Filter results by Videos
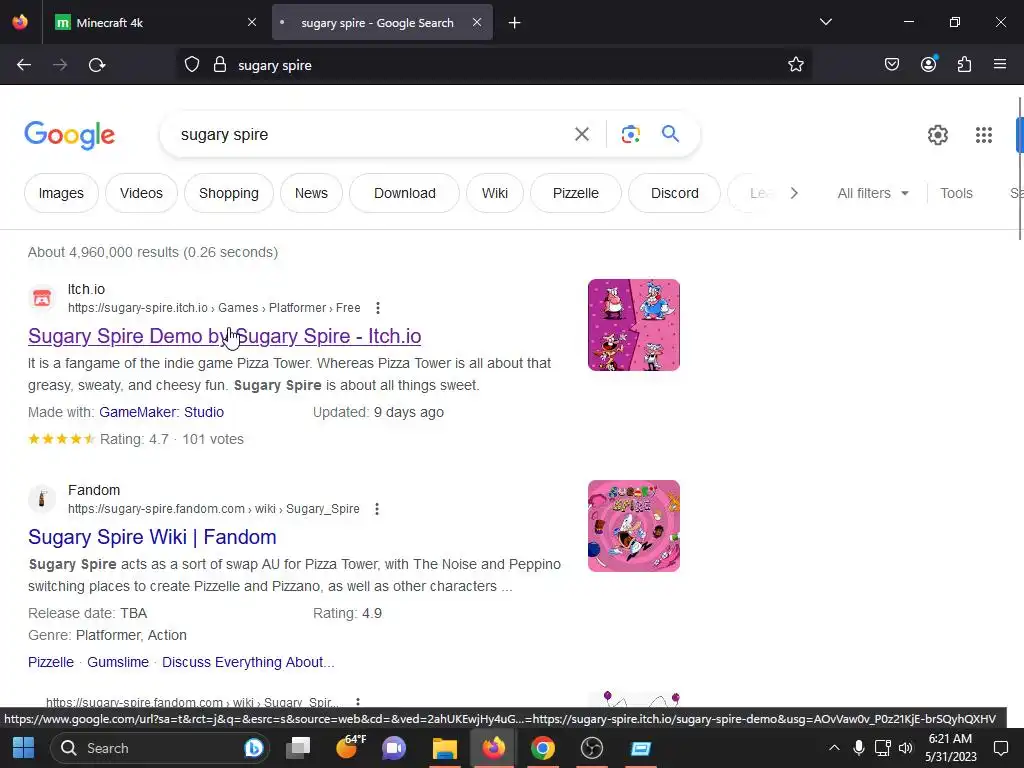Viewport: 1024px width, 768px height. (x=141, y=193)
